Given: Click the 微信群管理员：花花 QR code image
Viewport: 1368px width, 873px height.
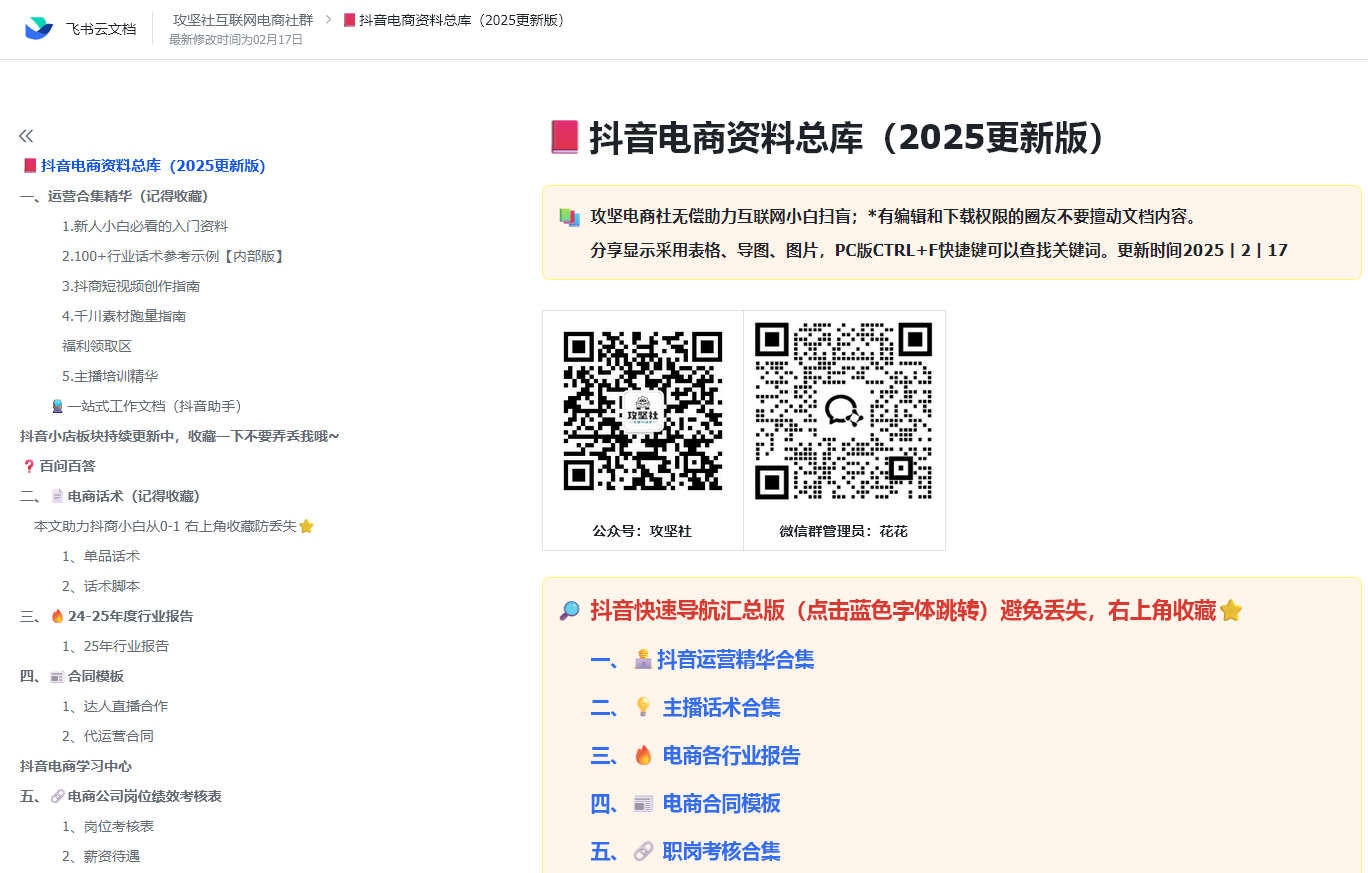Looking at the screenshot, I should [844, 411].
